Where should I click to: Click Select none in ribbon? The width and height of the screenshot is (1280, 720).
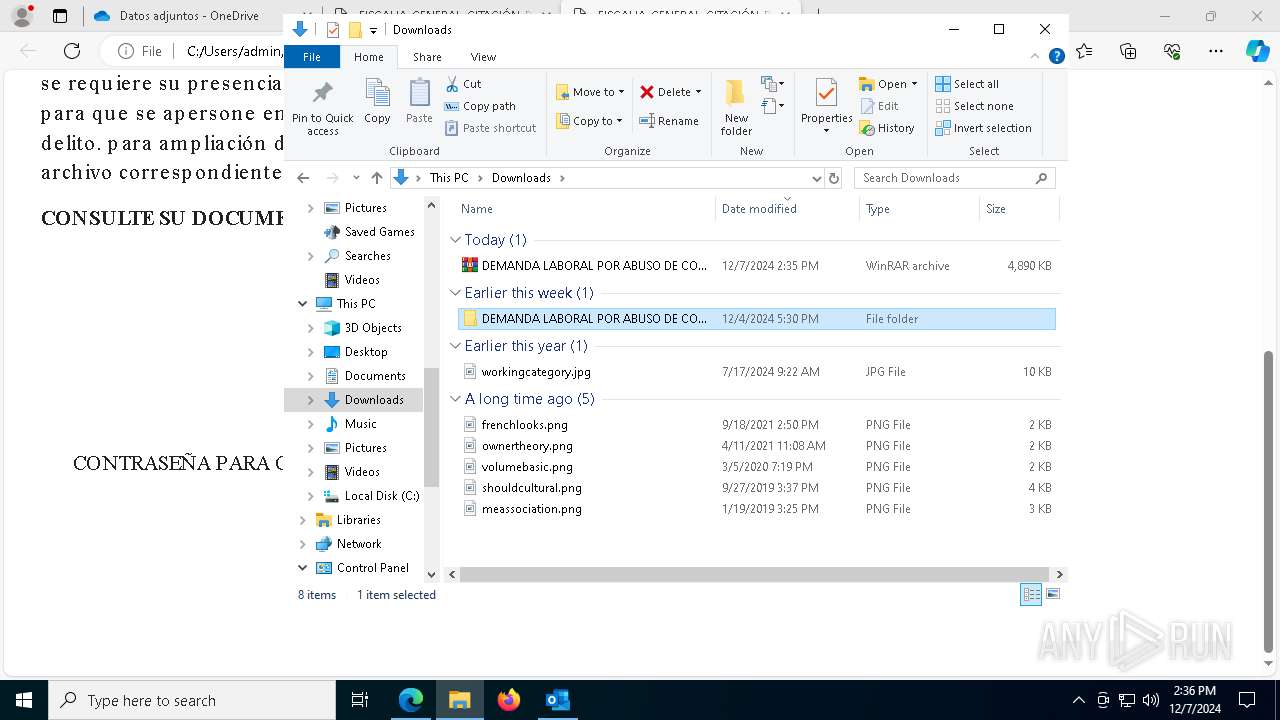click(974, 106)
